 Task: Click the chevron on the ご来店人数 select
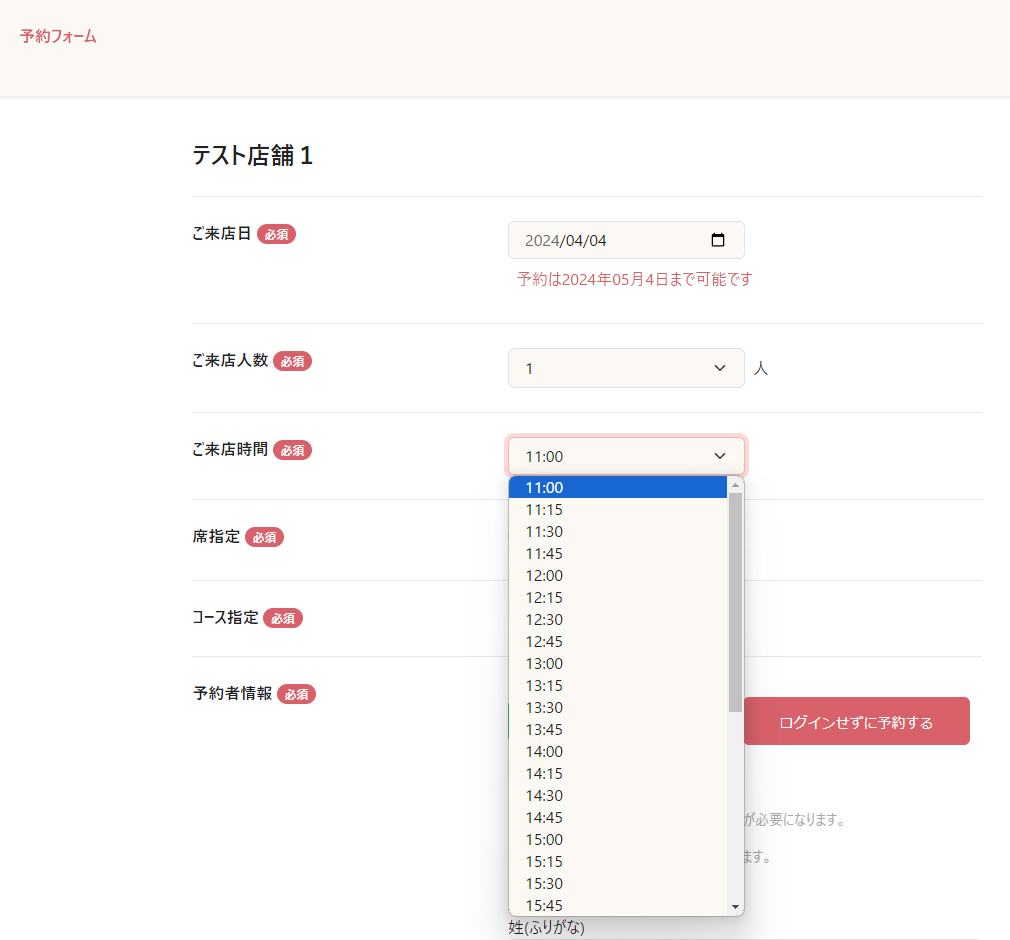pos(719,368)
